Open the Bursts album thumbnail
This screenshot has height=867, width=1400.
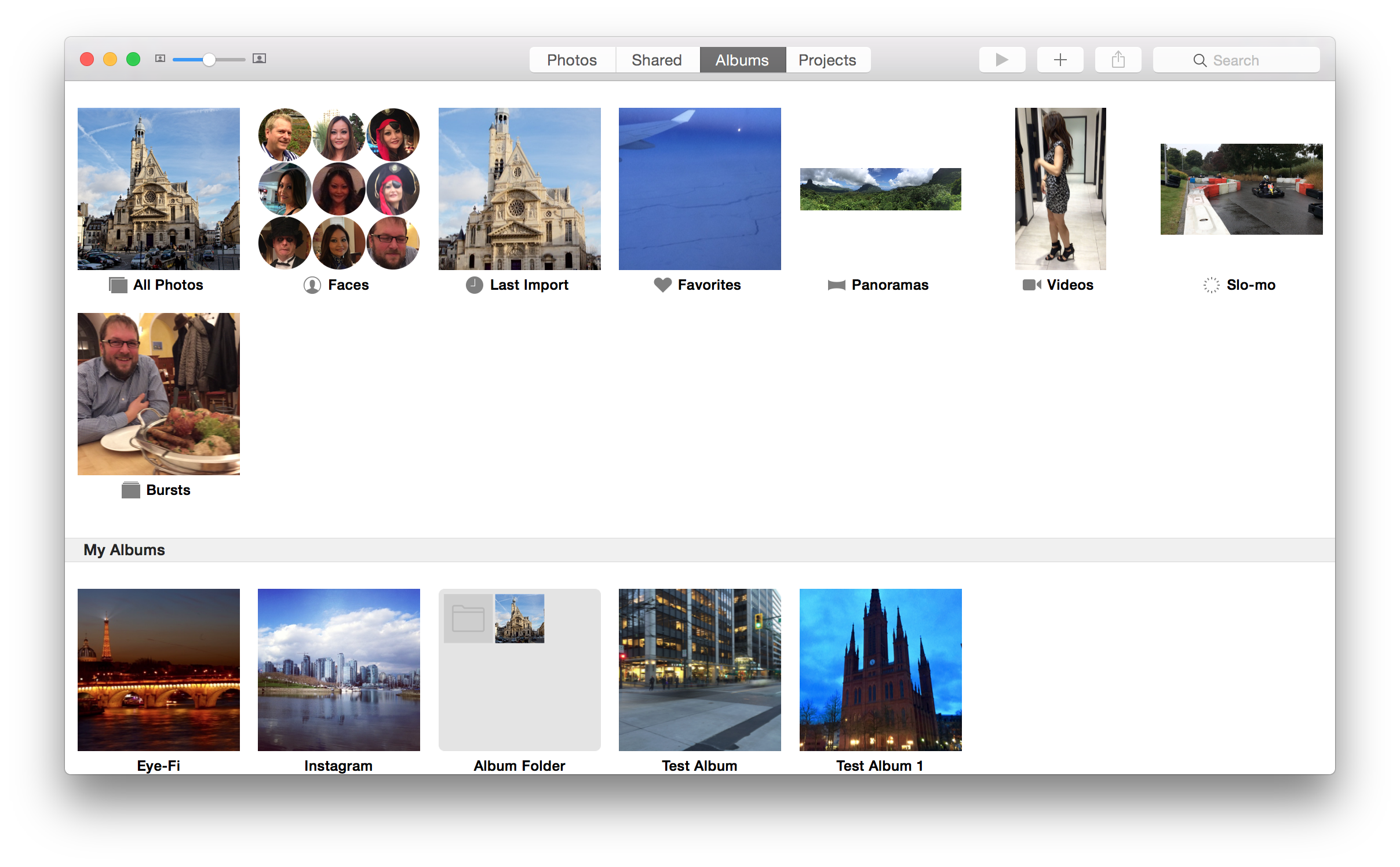click(x=159, y=394)
